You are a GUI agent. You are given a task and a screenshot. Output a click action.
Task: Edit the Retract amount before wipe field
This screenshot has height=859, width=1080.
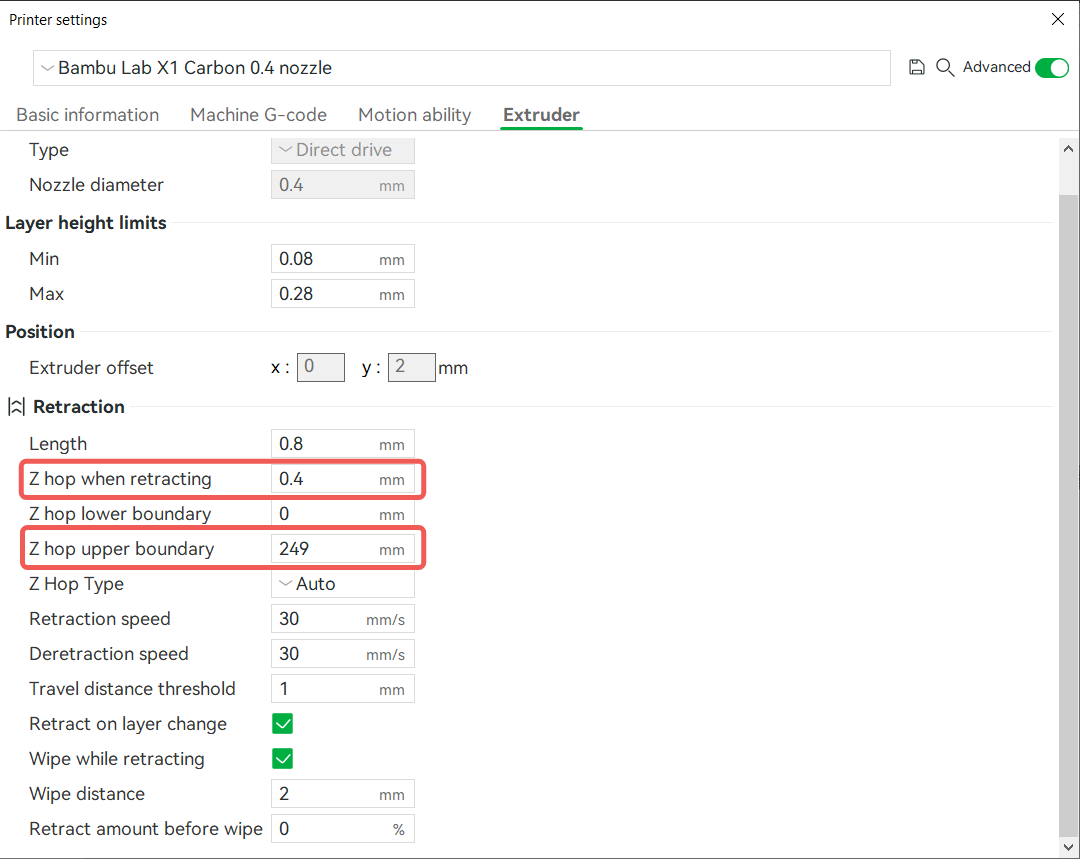(342, 829)
